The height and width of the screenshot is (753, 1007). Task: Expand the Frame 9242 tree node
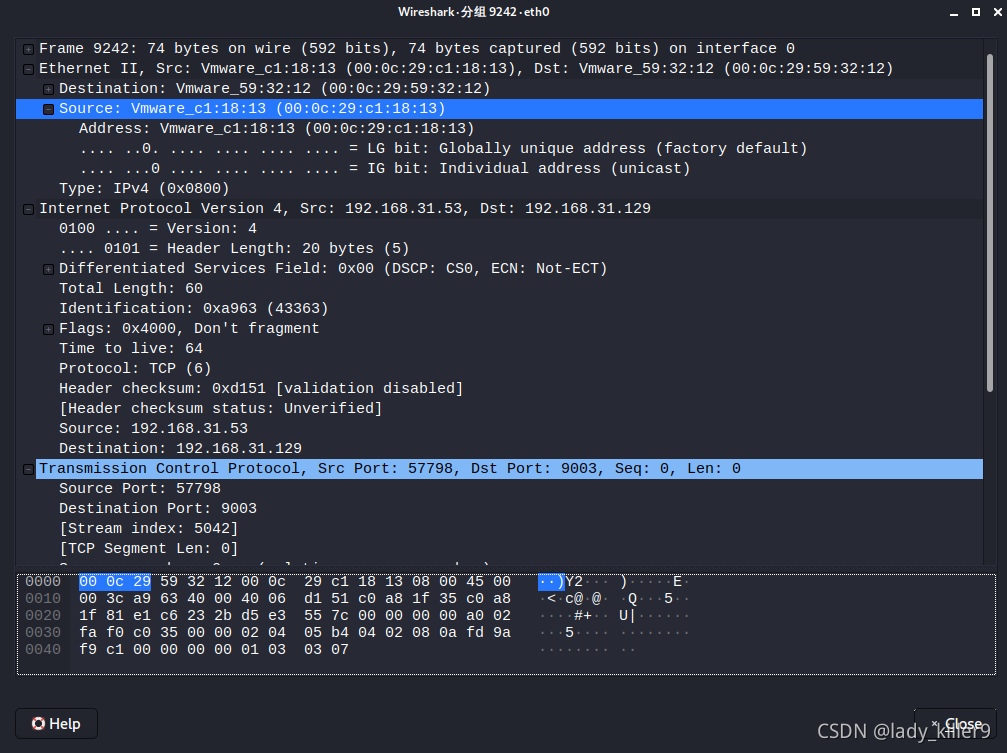[x=28, y=49]
